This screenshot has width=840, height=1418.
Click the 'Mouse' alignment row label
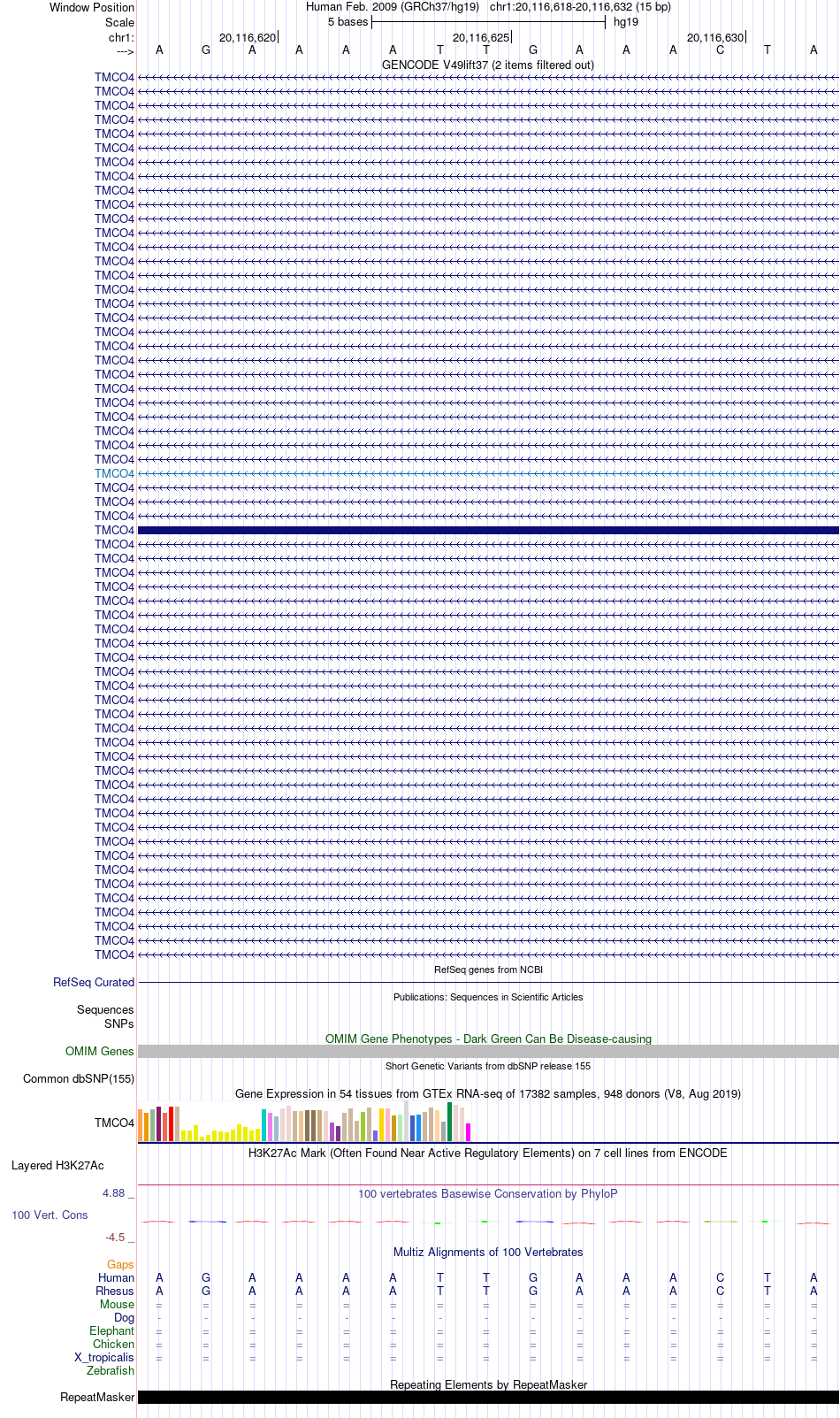tap(117, 1305)
